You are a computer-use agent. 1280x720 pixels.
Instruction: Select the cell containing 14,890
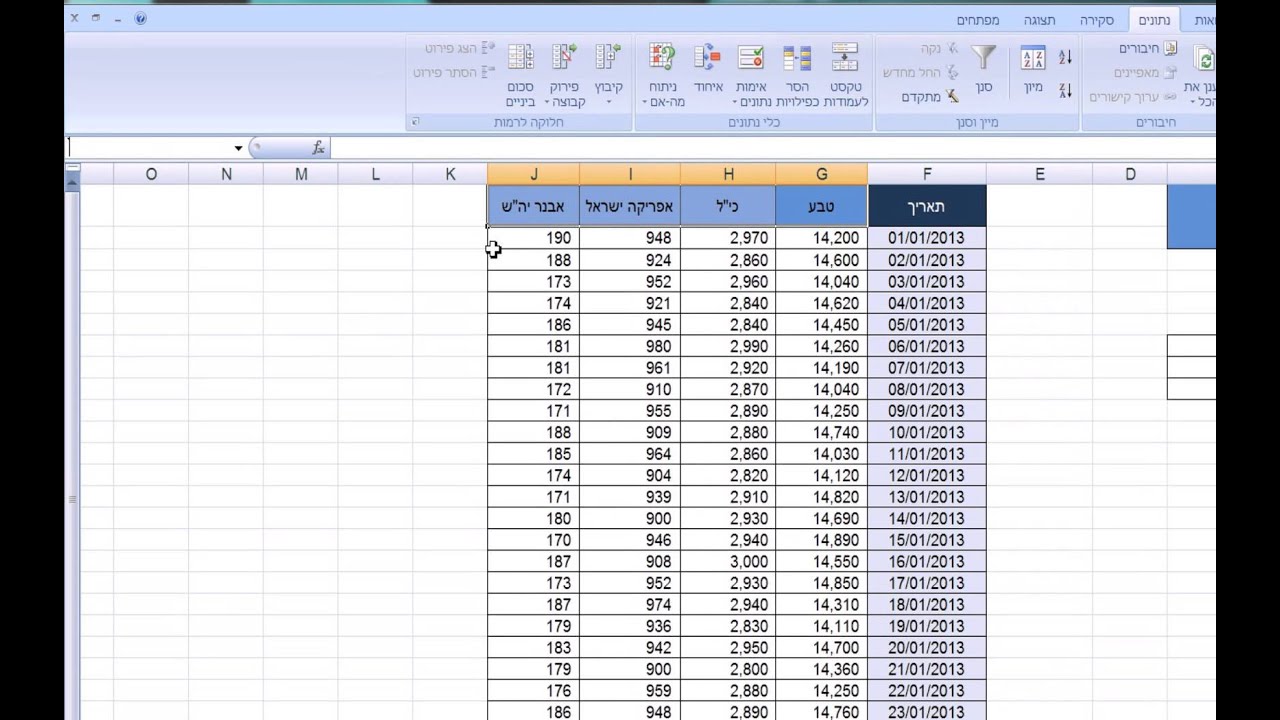821,540
